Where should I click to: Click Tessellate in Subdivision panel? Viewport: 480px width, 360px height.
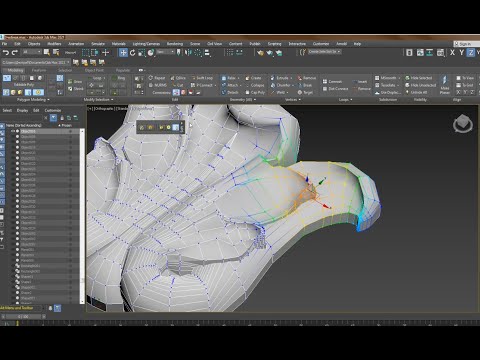pyautogui.click(x=386, y=85)
